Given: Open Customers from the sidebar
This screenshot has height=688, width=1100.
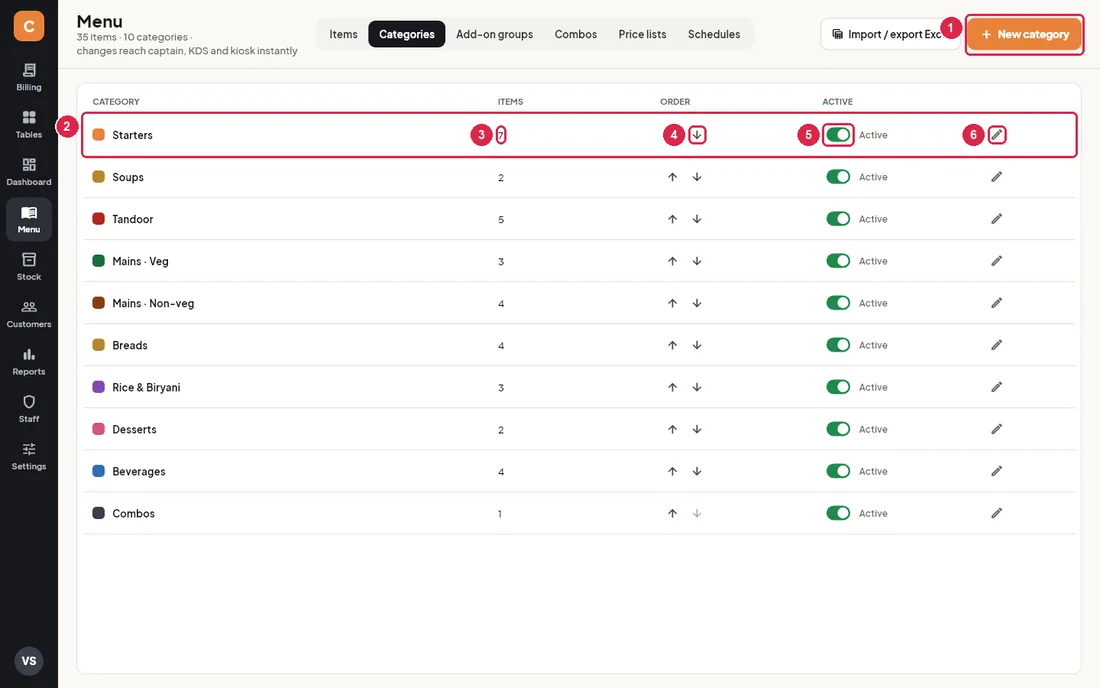Looking at the screenshot, I should [29, 314].
